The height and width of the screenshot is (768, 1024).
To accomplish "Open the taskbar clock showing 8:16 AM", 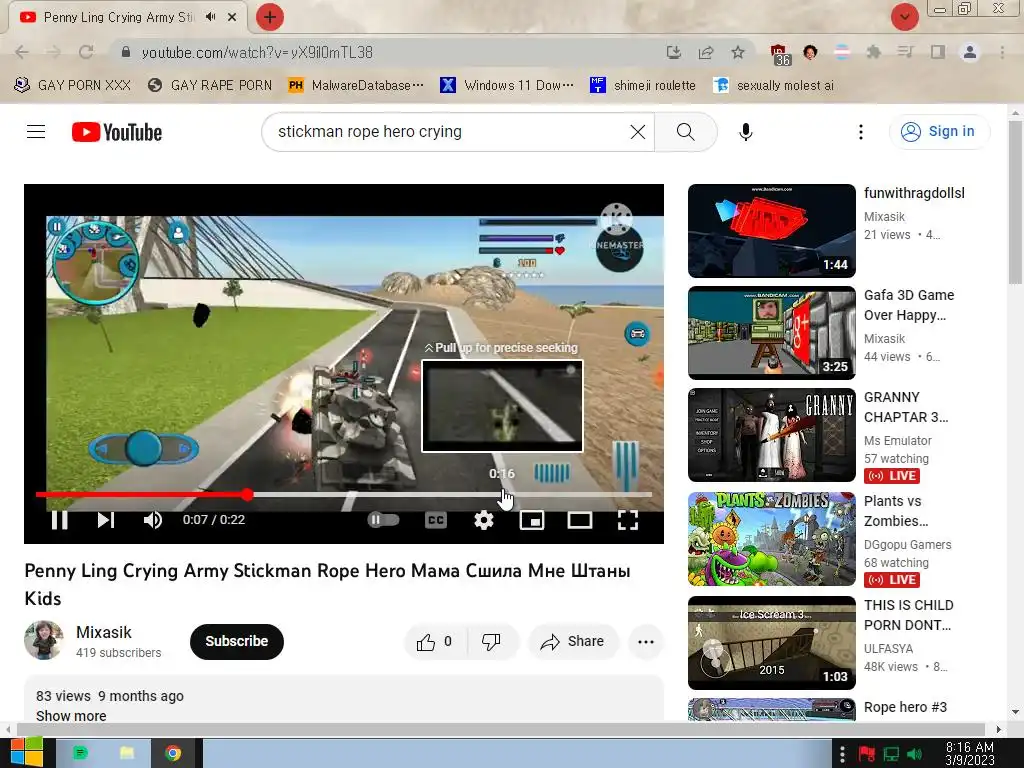I will pyautogui.click(x=970, y=754).
